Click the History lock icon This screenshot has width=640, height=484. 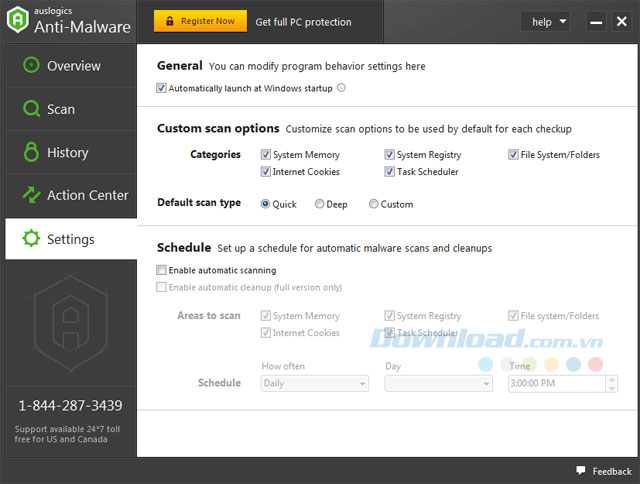click(x=31, y=152)
